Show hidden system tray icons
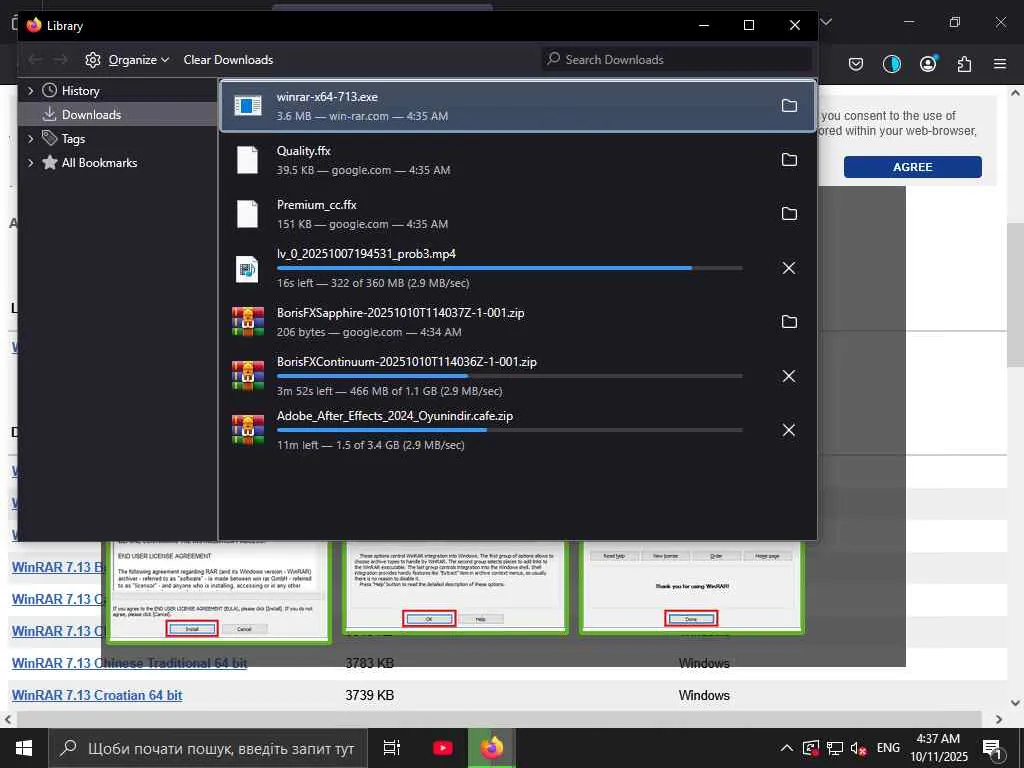 (x=787, y=748)
